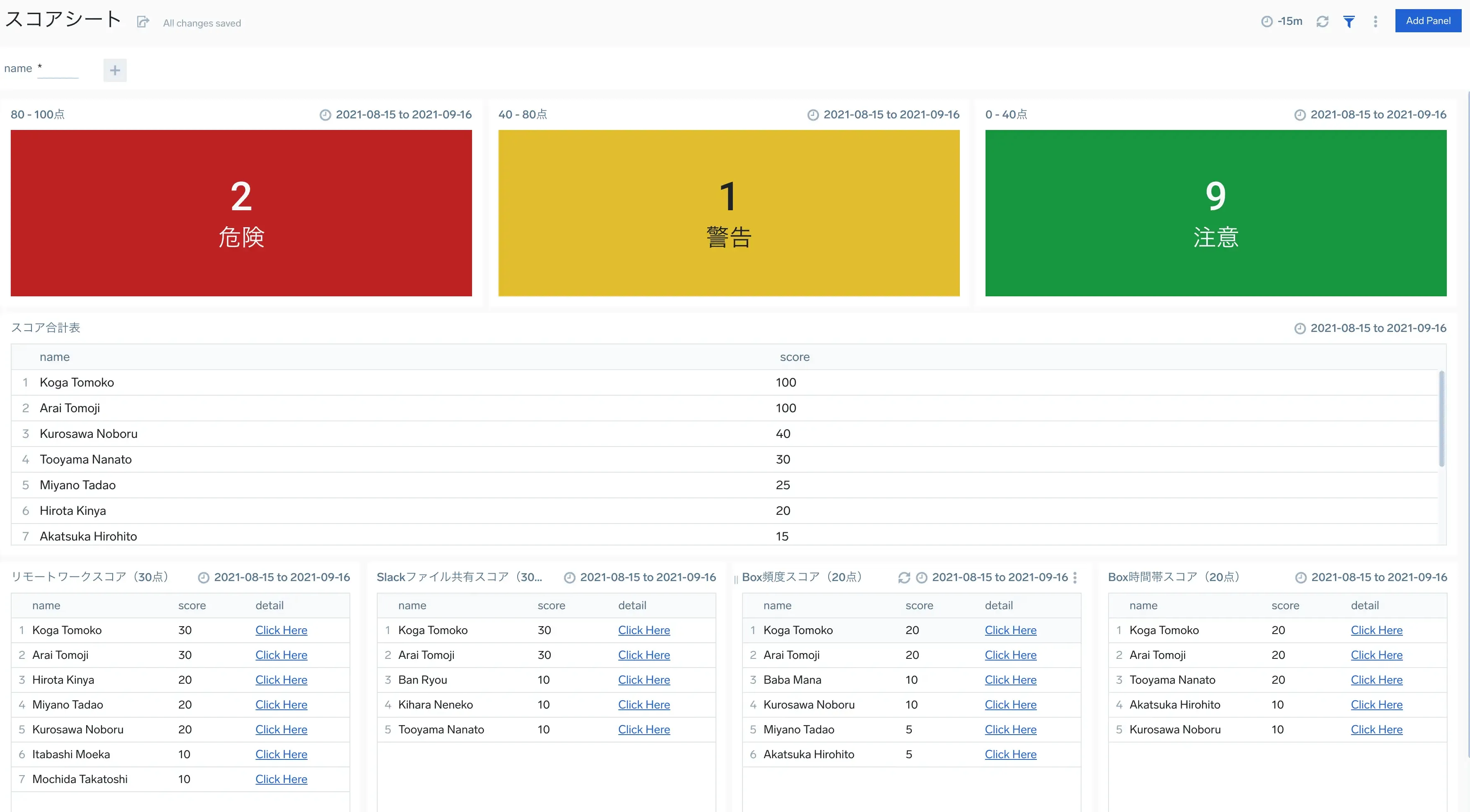Click the red 危険 score tile

pos(241,213)
